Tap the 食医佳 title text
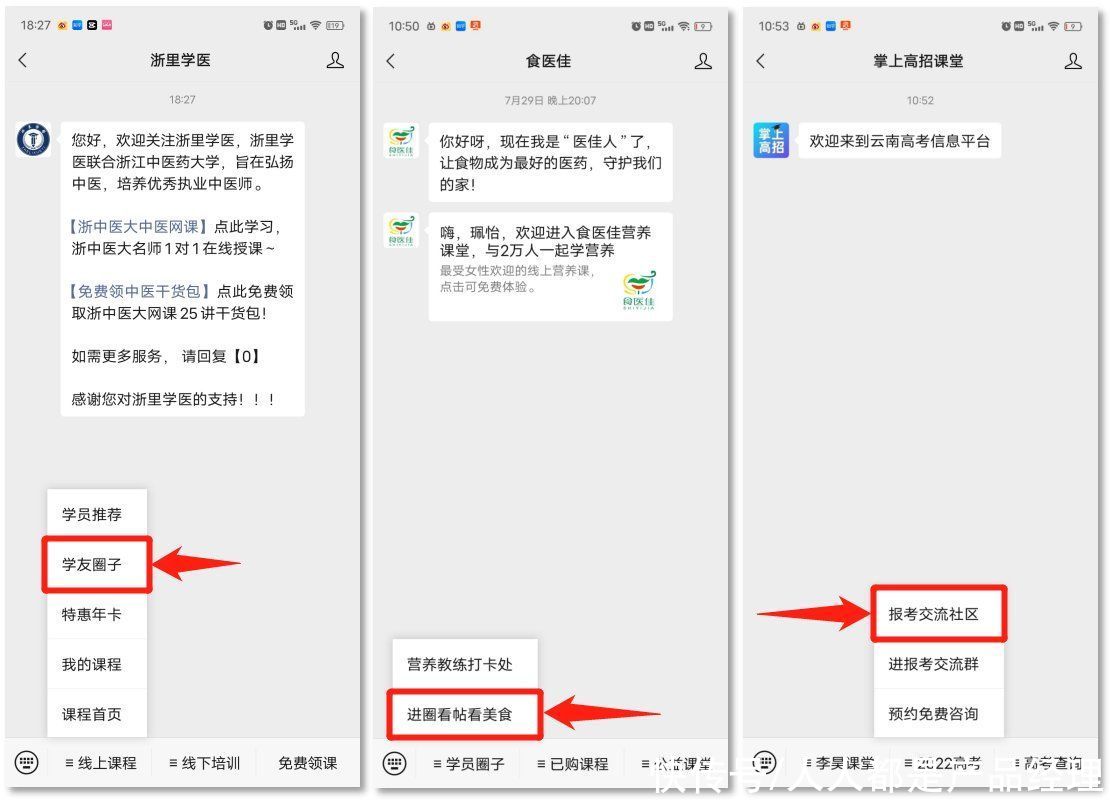 [549, 61]
